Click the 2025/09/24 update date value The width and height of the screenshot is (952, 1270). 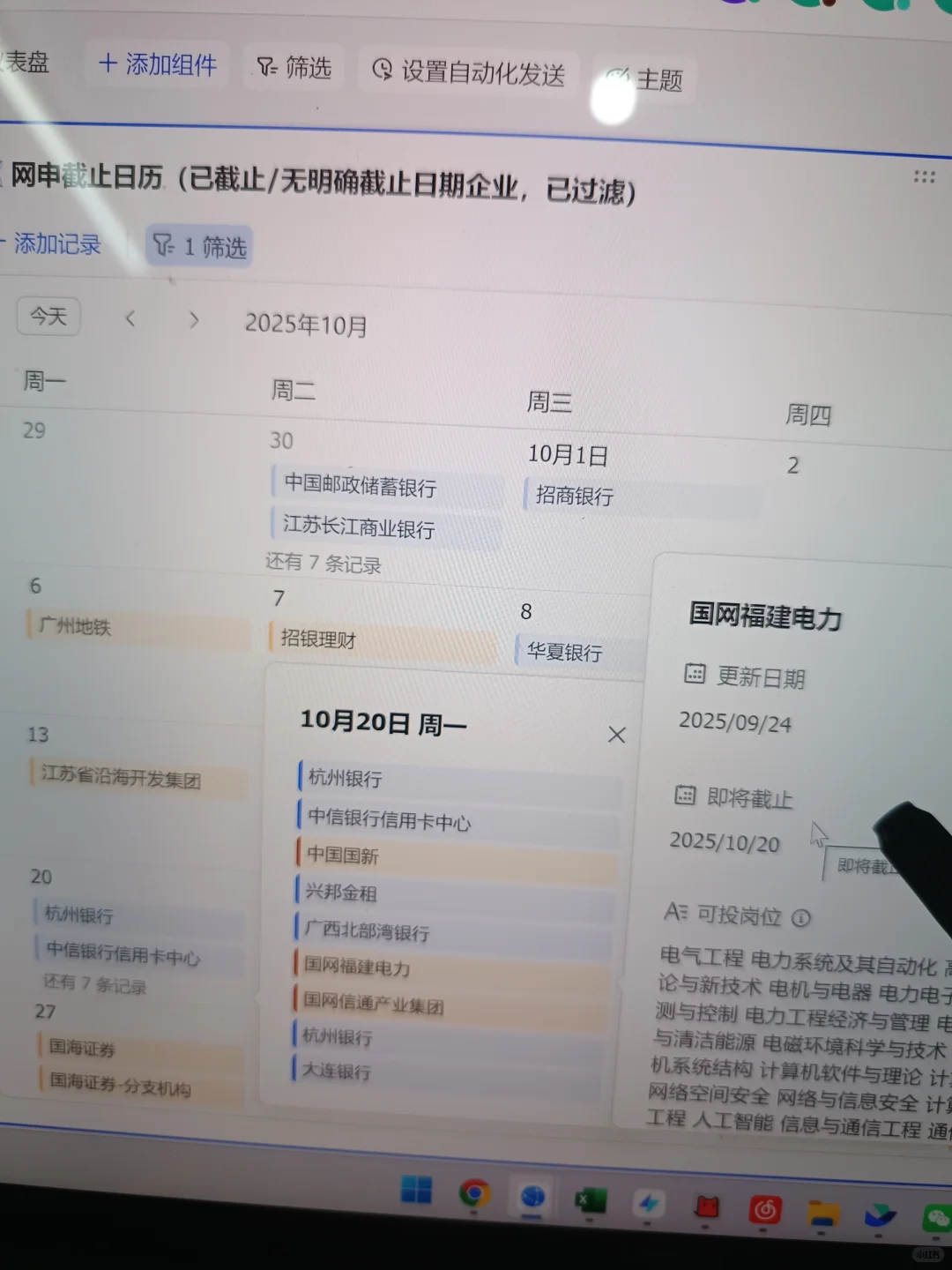(x=735, y=722)
